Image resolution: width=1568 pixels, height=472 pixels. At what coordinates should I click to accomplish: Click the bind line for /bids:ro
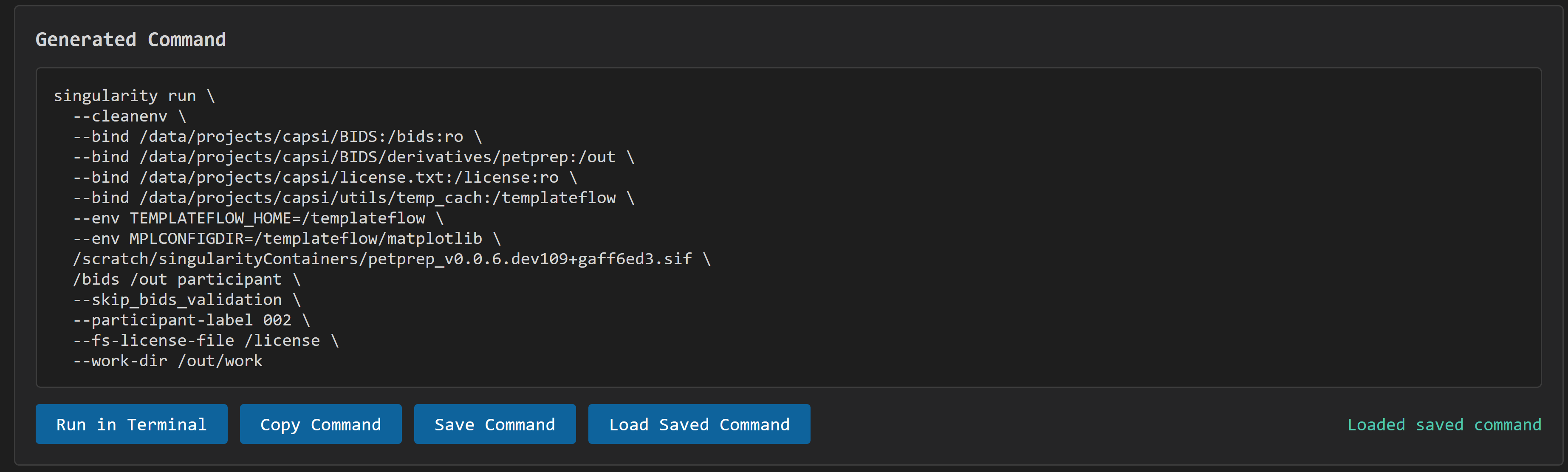[x=277, y=136]
